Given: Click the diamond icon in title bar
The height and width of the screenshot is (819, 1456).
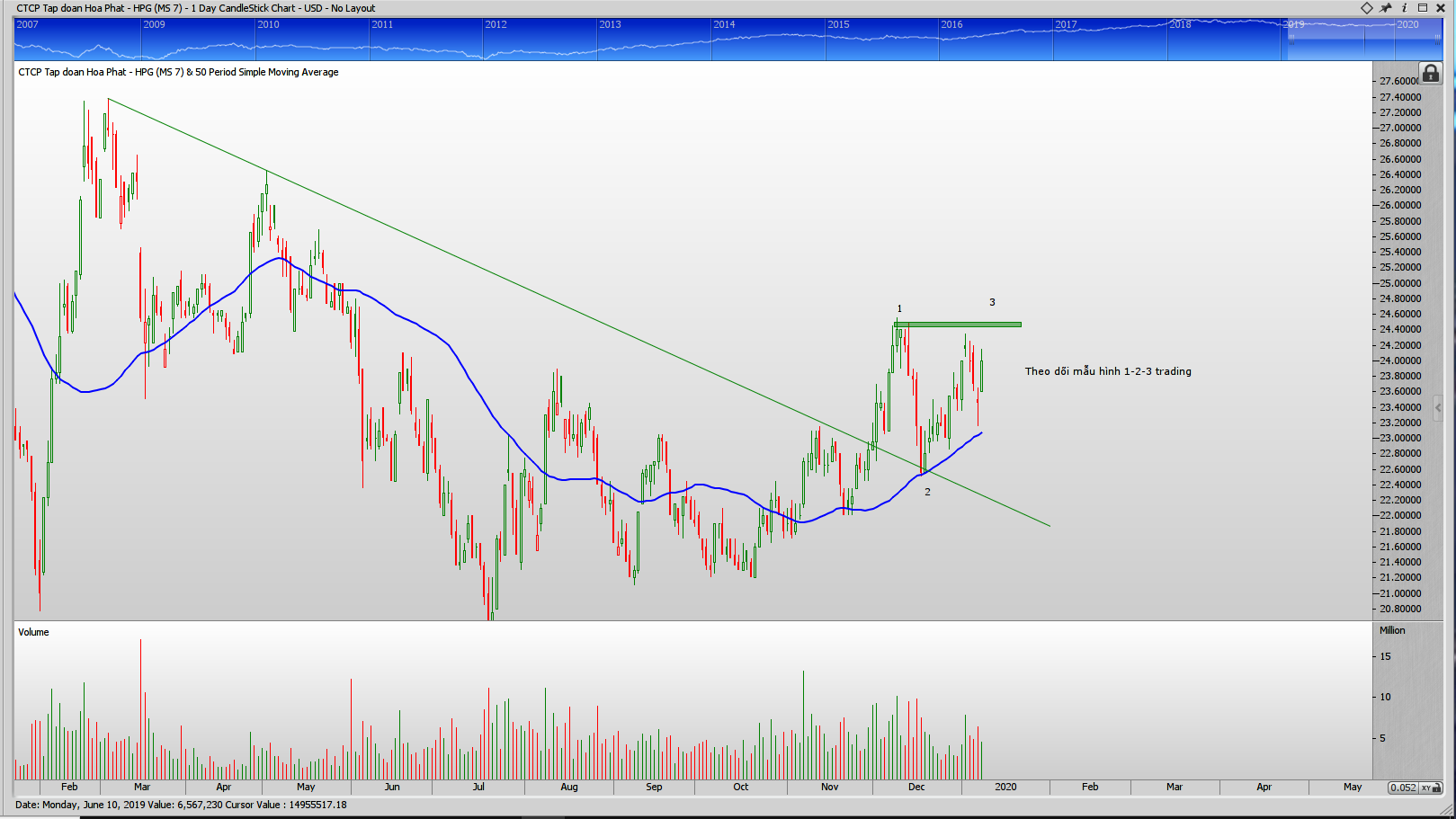Looking at the screenshot, I should pos(1366,8).
